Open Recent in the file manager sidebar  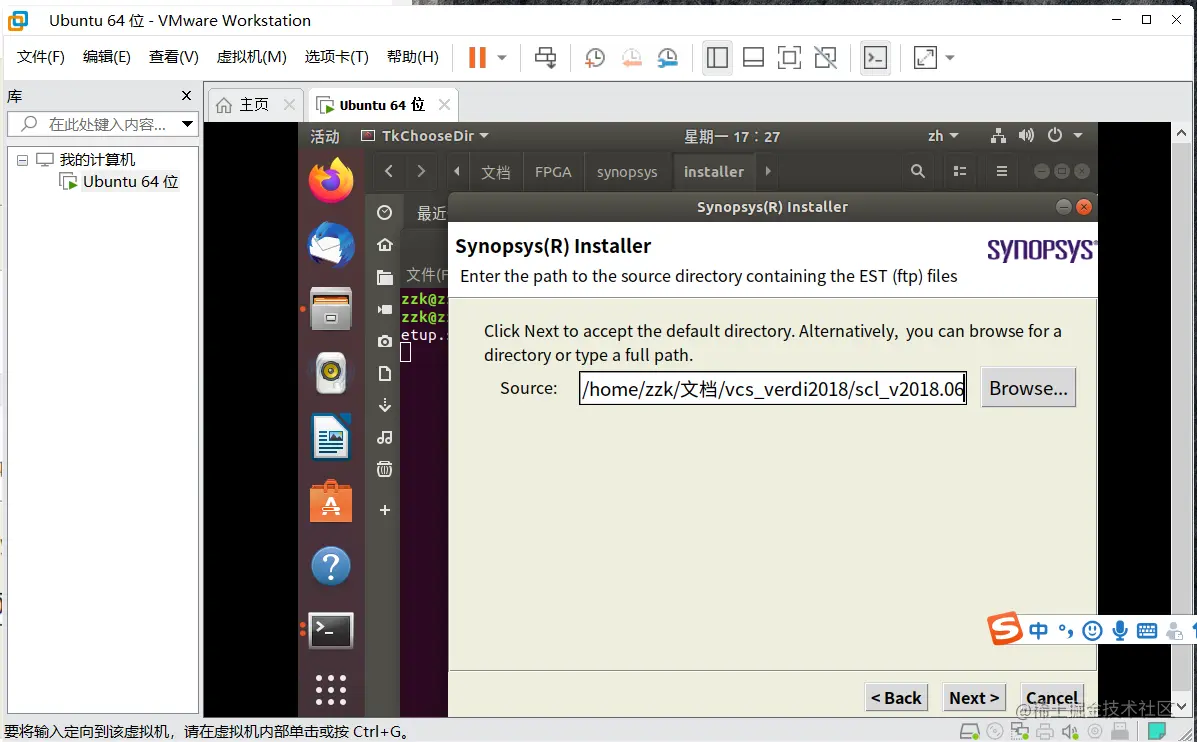click(x=385, y=212)
